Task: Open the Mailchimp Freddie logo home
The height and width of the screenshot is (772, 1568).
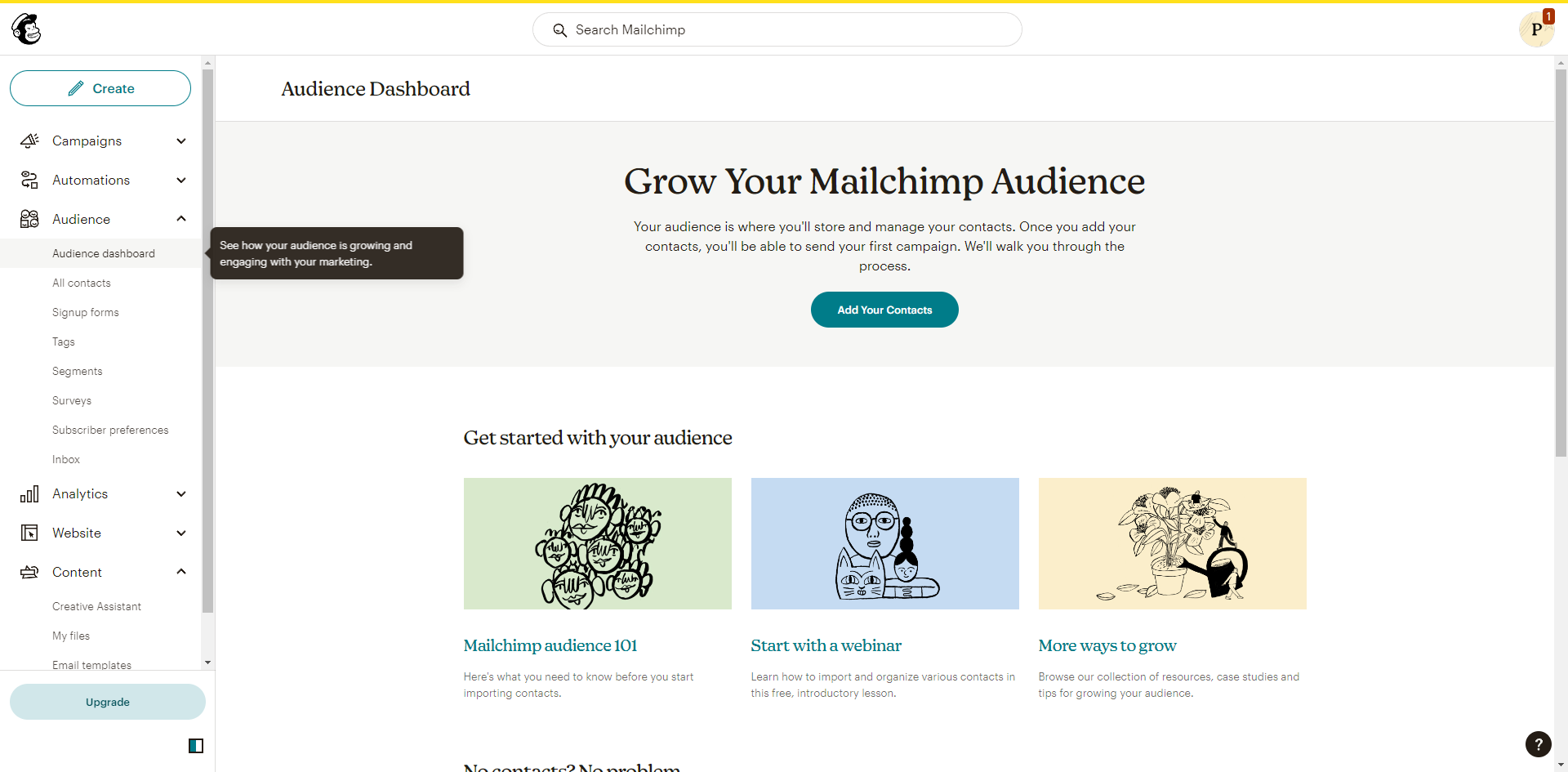Action: pyautogui.click(x=26, y=29)
